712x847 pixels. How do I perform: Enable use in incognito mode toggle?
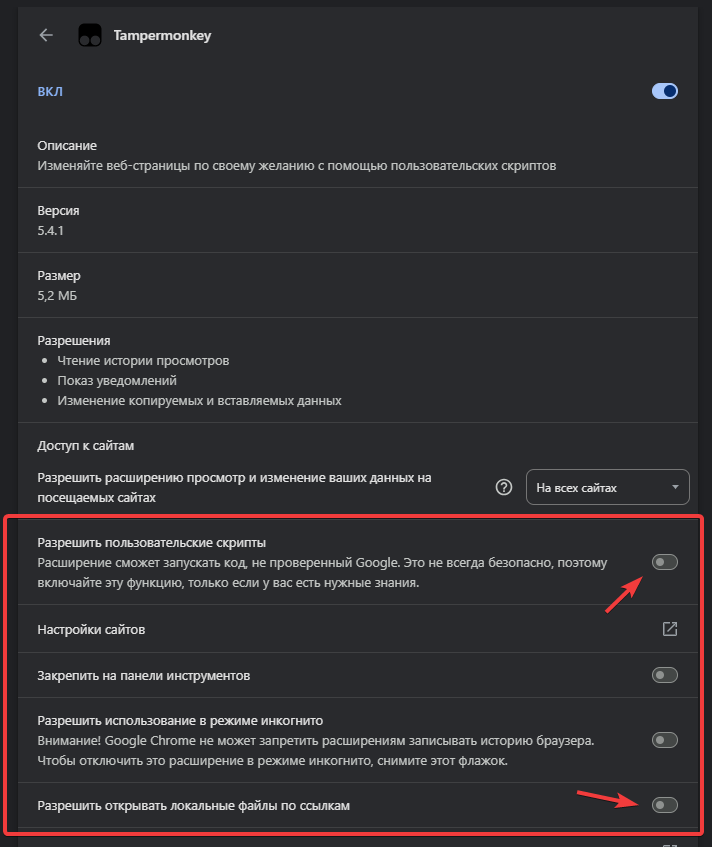pyautogui.click(x=664, y=740)
